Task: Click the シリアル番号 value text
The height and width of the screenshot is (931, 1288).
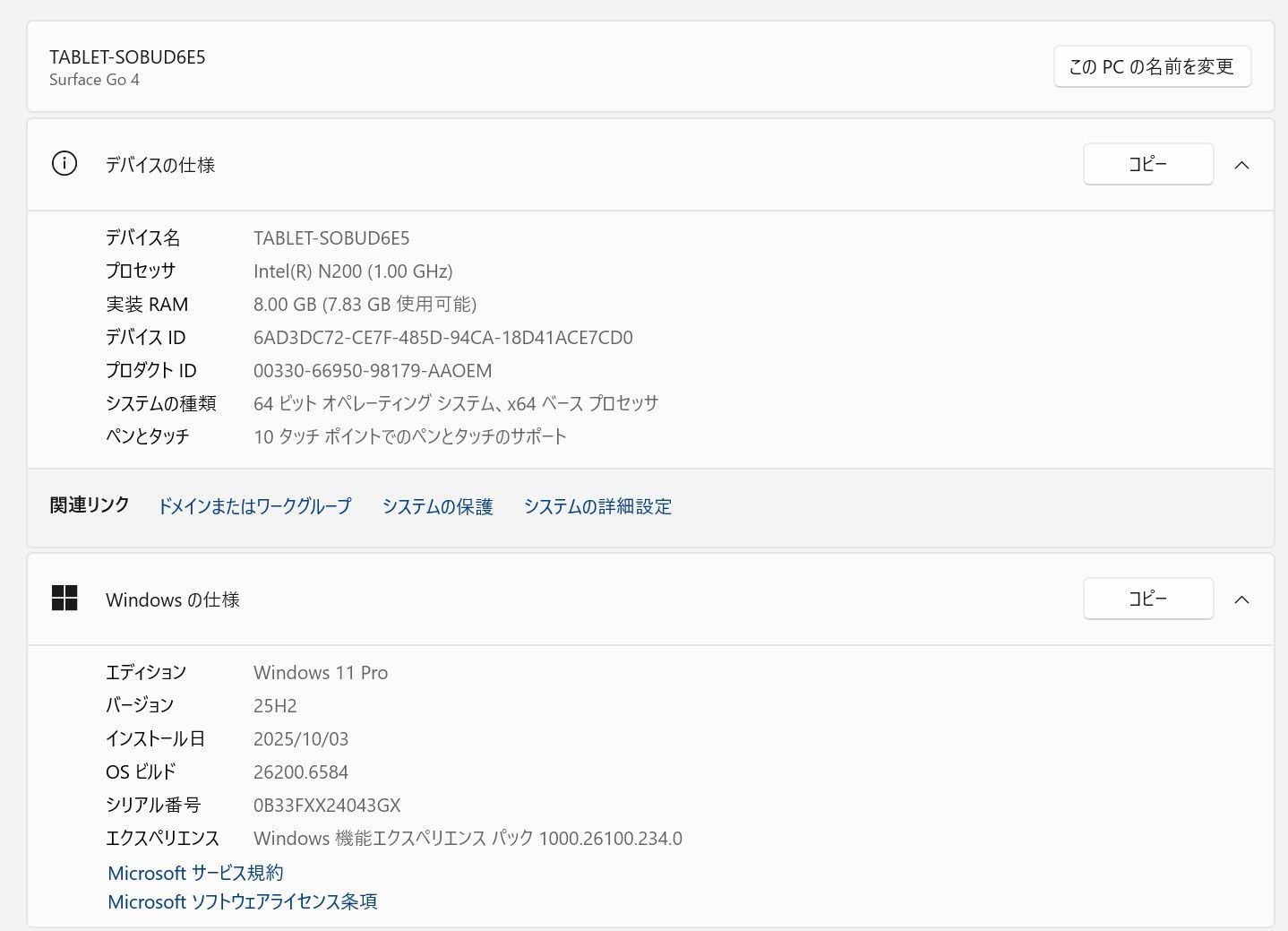Action: point(327,806)
